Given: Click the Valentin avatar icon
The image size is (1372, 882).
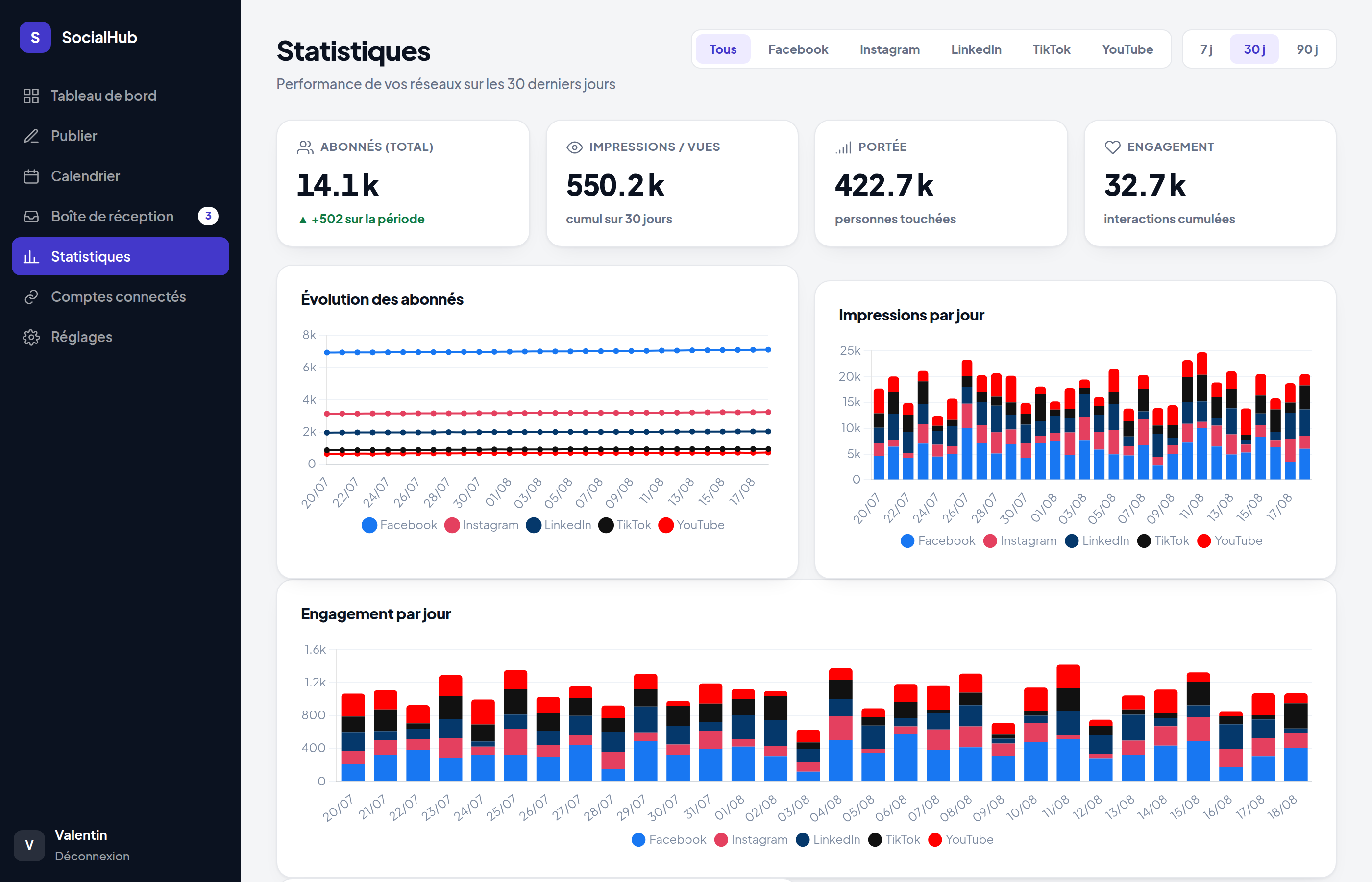Looking at the screenshot, I should pos(29,845).
